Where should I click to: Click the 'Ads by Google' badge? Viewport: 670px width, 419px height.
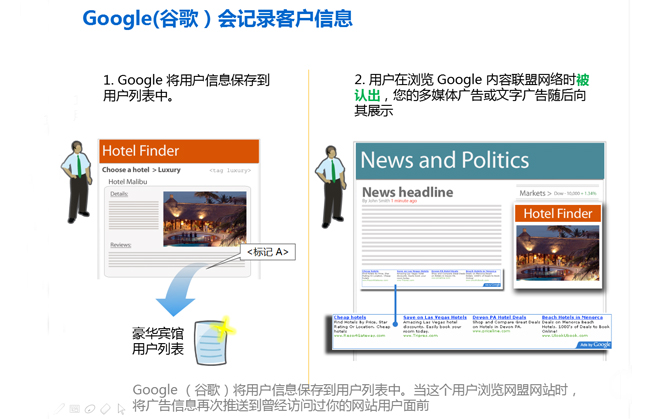click(x=594, y=345)
